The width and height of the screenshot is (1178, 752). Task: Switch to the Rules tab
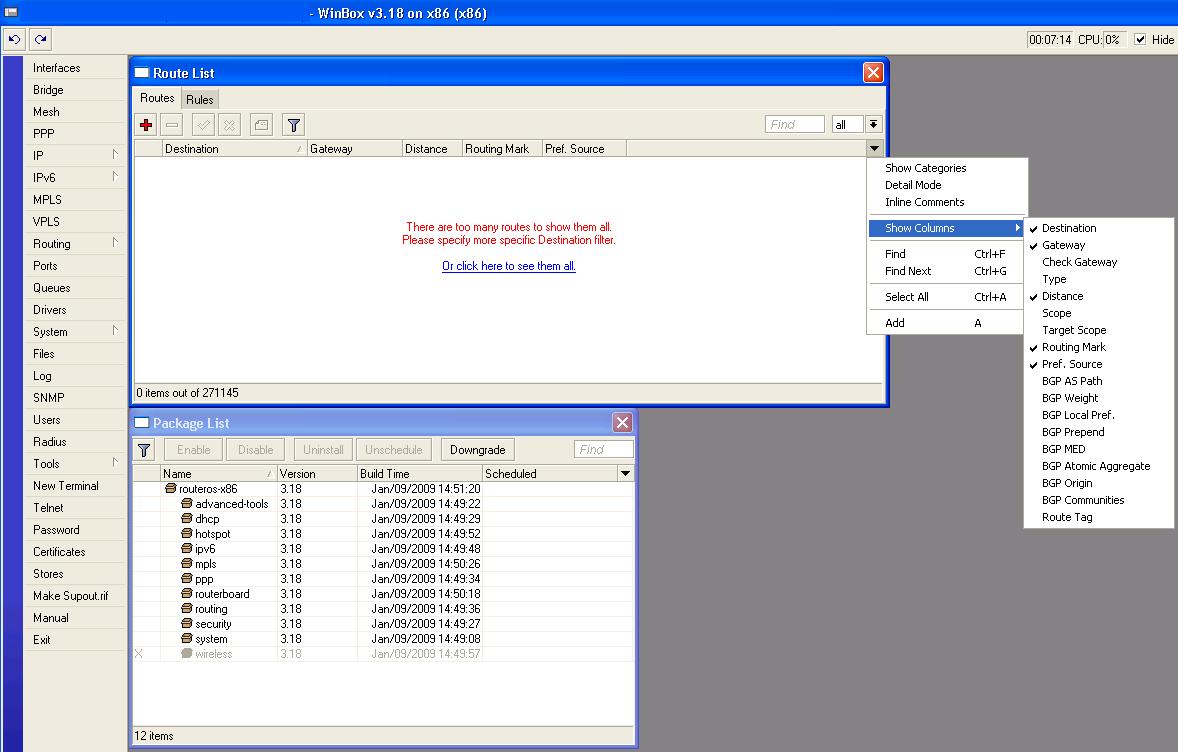click(x=200, y=100)
